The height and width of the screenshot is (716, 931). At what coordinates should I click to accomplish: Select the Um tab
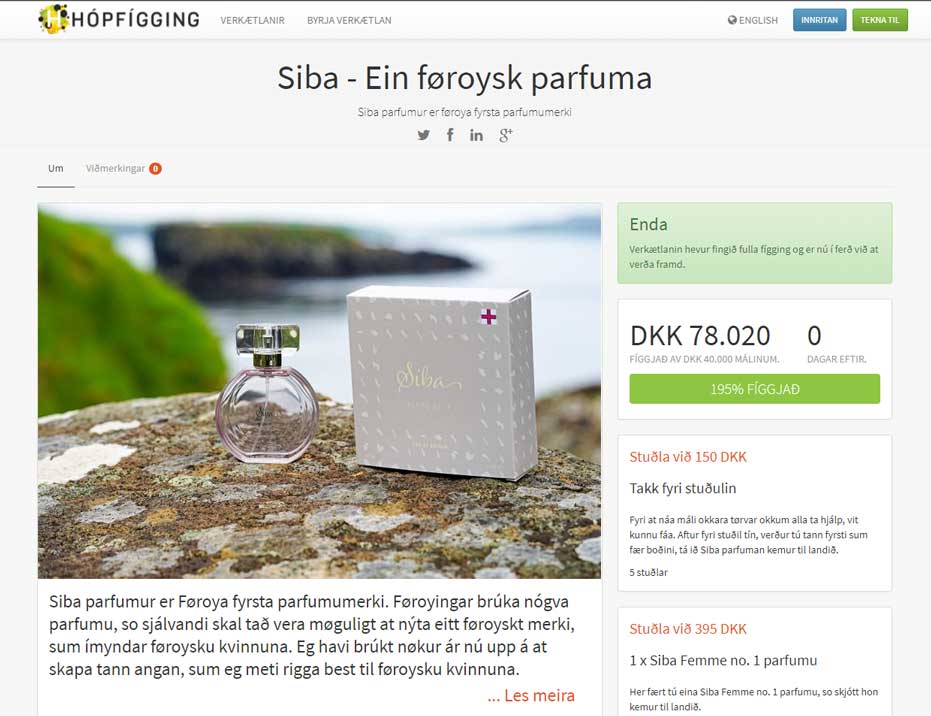56,169
